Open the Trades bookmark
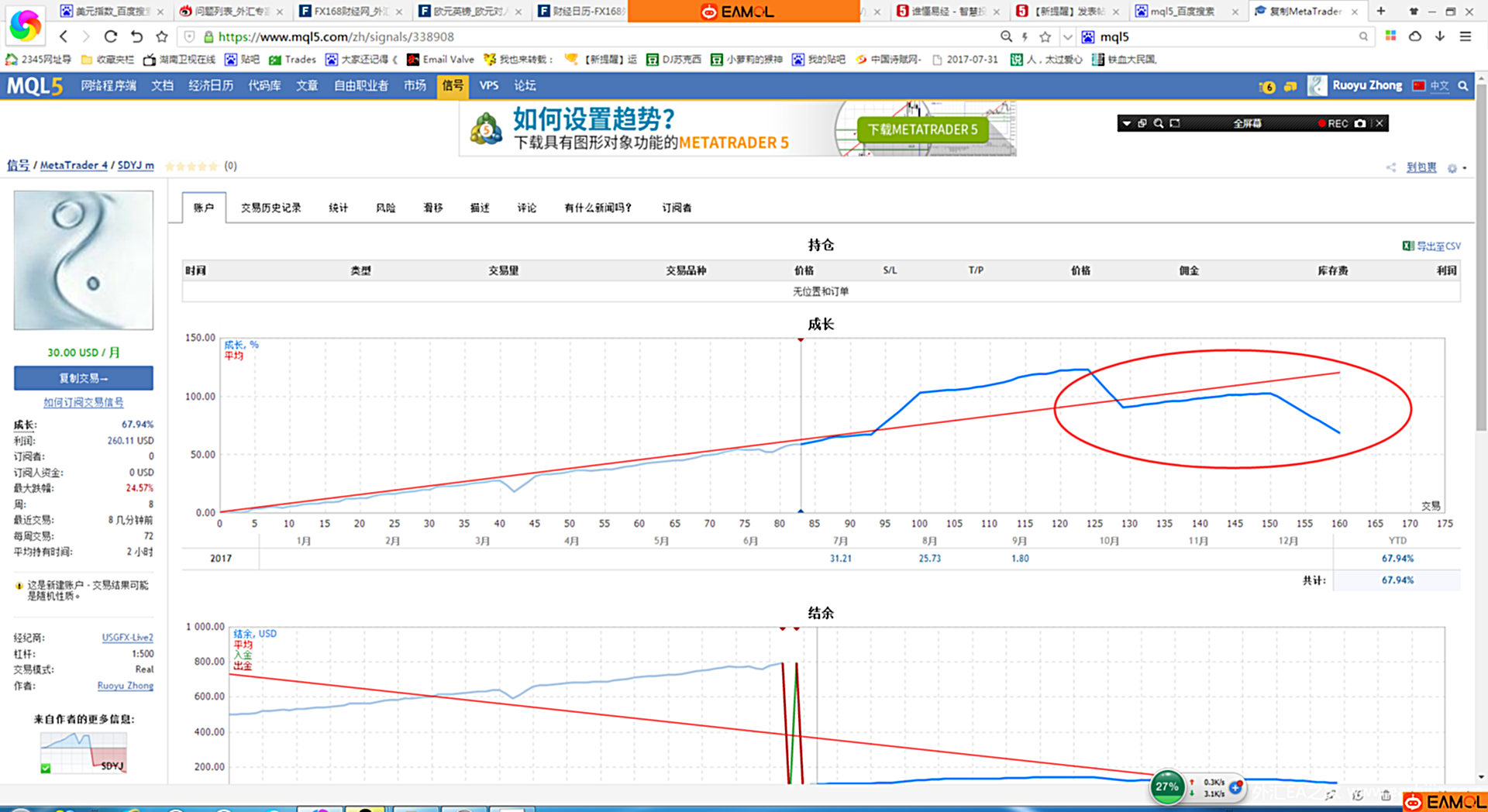Viewport: 1488px width, 812px height. [x=292, y=60]
